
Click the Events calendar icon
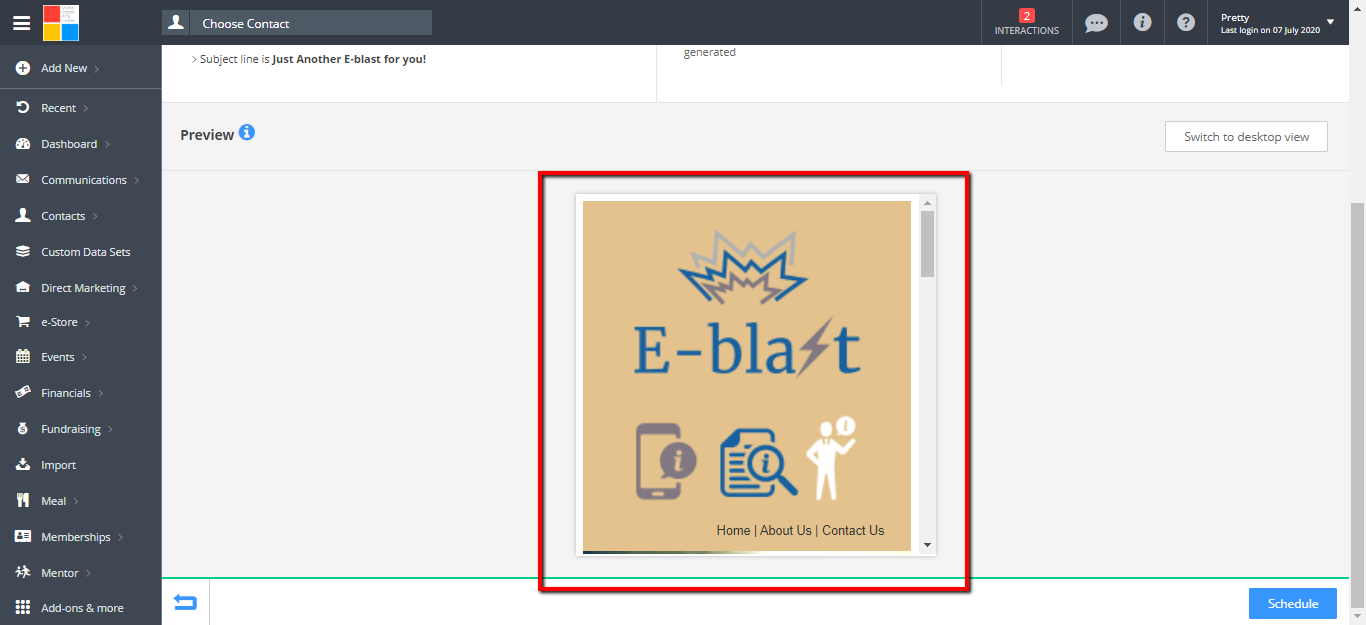point(23,357)
